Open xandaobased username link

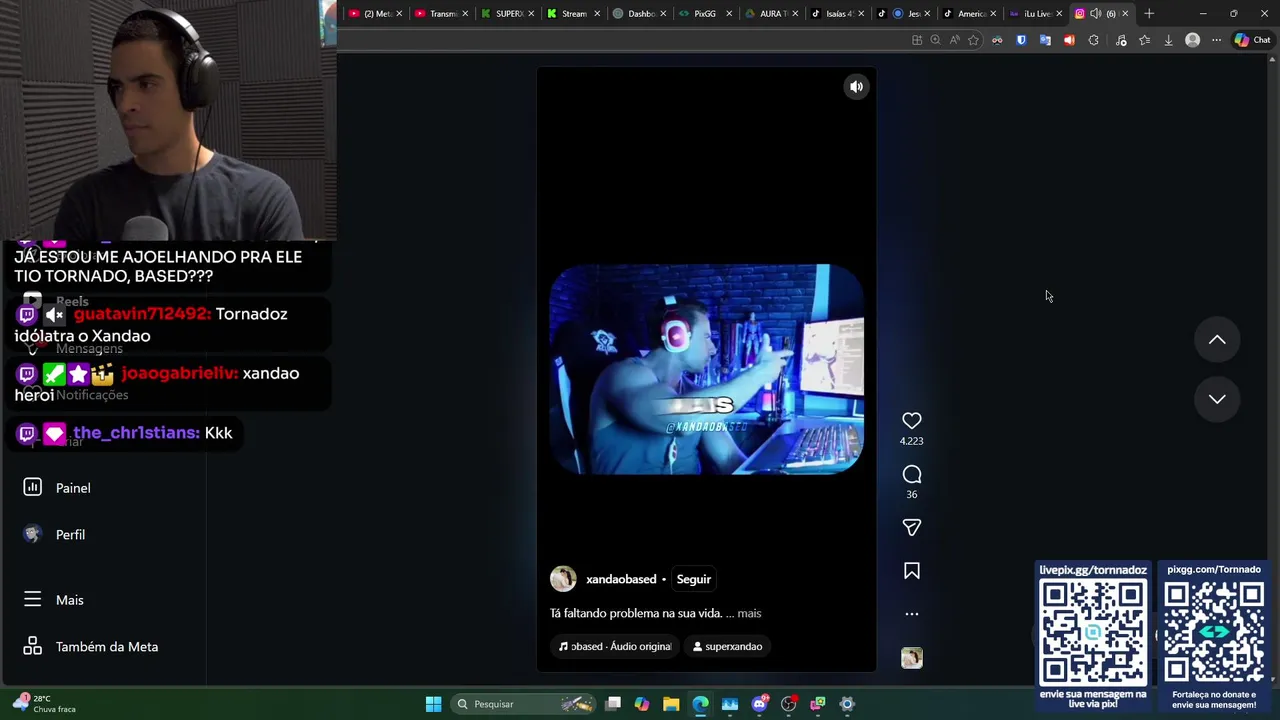coord(621,579)
